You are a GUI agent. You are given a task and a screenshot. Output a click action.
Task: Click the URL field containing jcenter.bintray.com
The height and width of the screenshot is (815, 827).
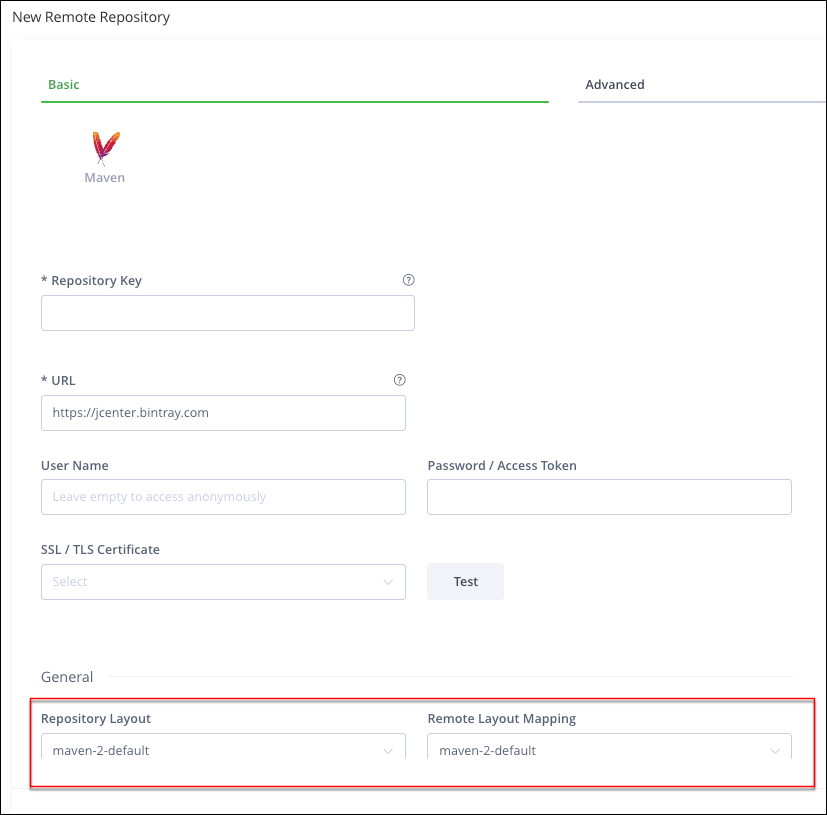pos(223,413)
